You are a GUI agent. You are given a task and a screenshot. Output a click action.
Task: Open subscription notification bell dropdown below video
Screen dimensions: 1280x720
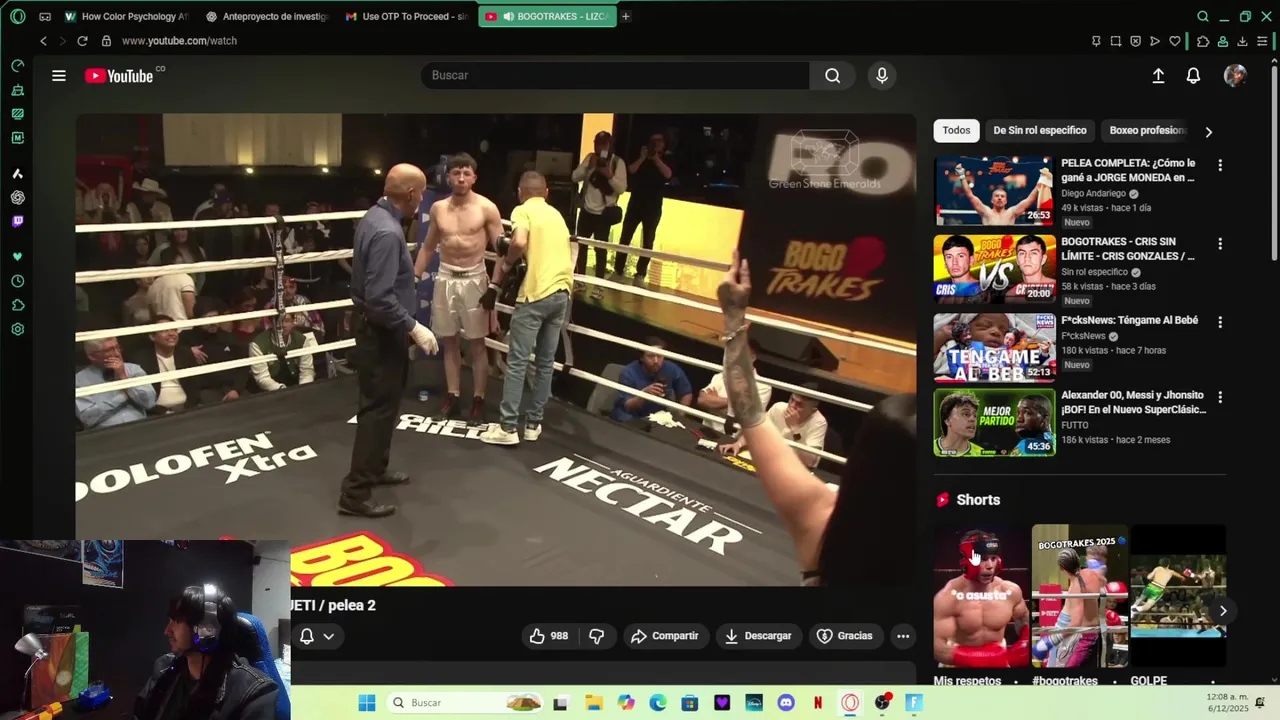pyautogui.click(x=317, y=636)
